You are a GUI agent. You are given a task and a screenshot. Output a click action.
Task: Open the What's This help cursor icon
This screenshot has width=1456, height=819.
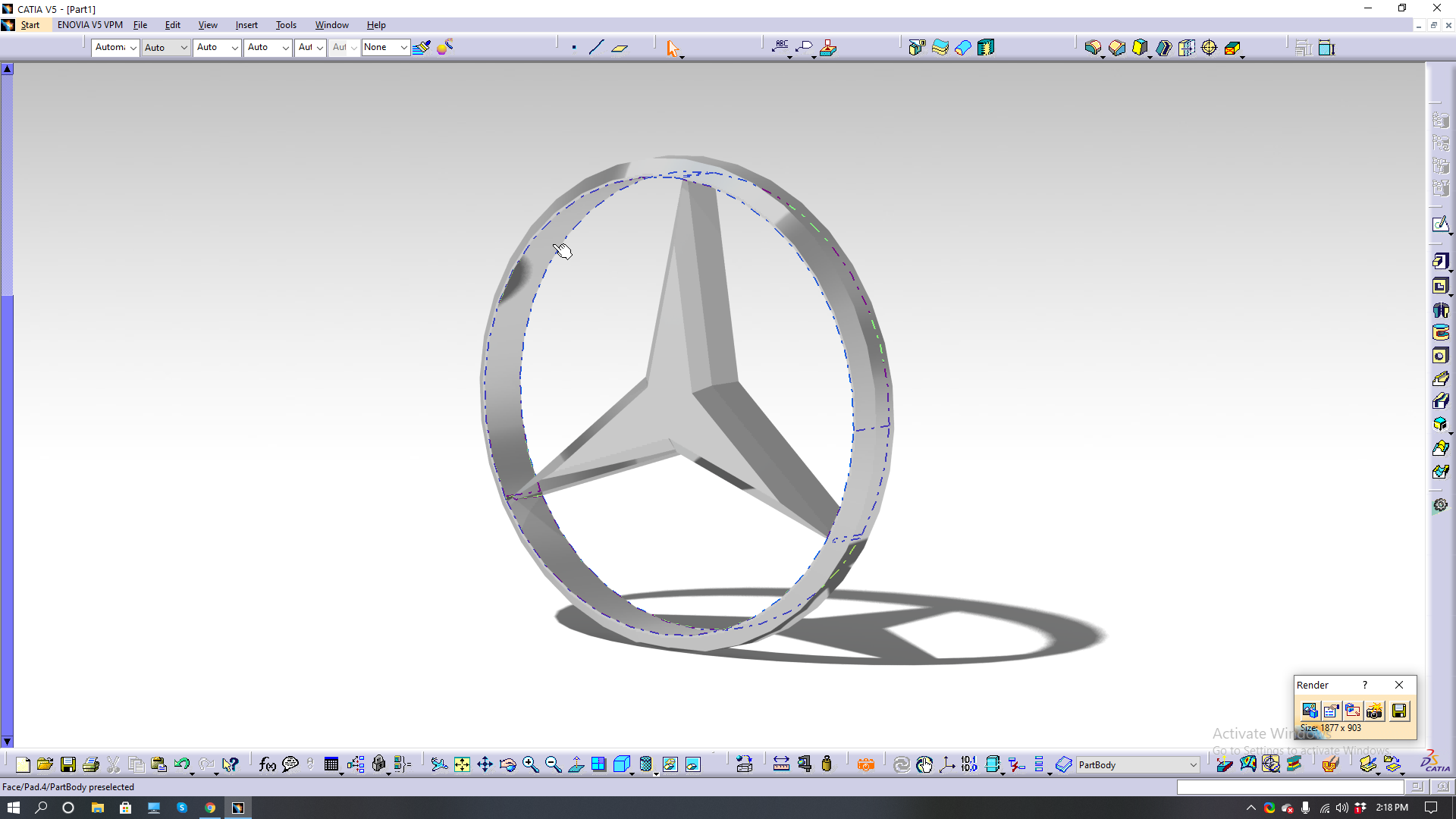(231, 764)
